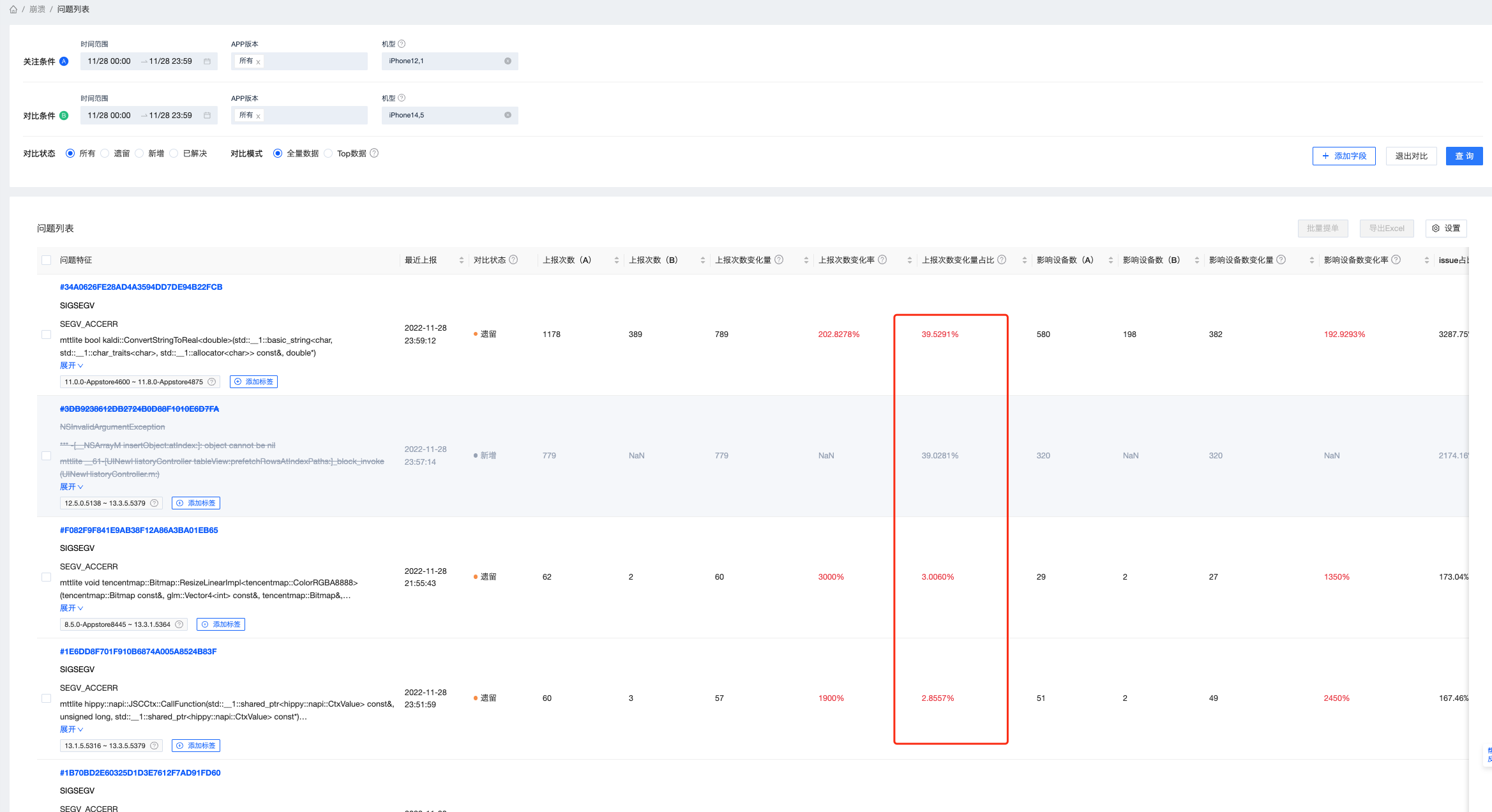Click help icon on 上报次数变化率 header
The width and height of the screenshot is (1492, 812).
882,260
